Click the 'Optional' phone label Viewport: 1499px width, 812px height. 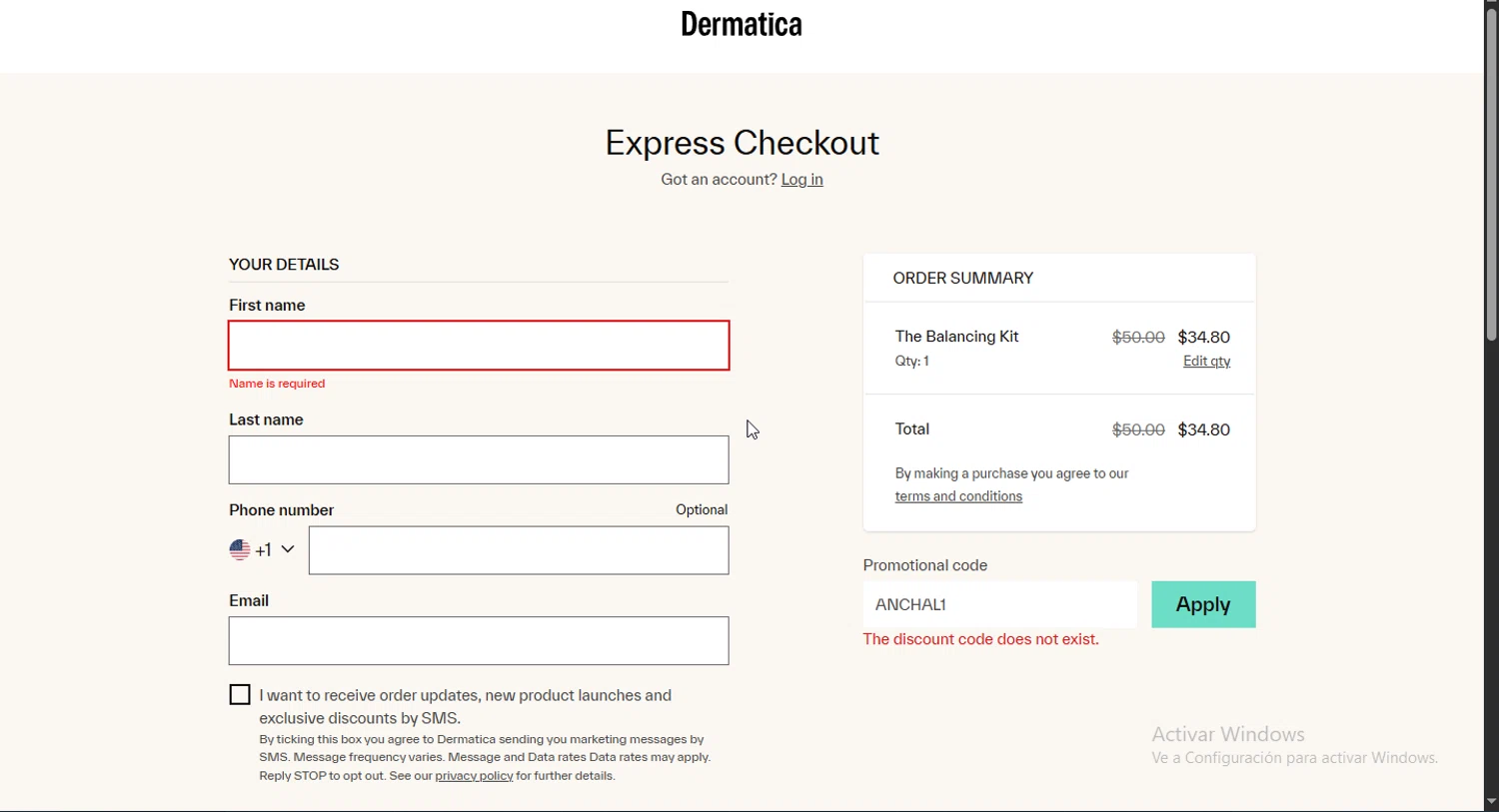[x=702, y=509]
